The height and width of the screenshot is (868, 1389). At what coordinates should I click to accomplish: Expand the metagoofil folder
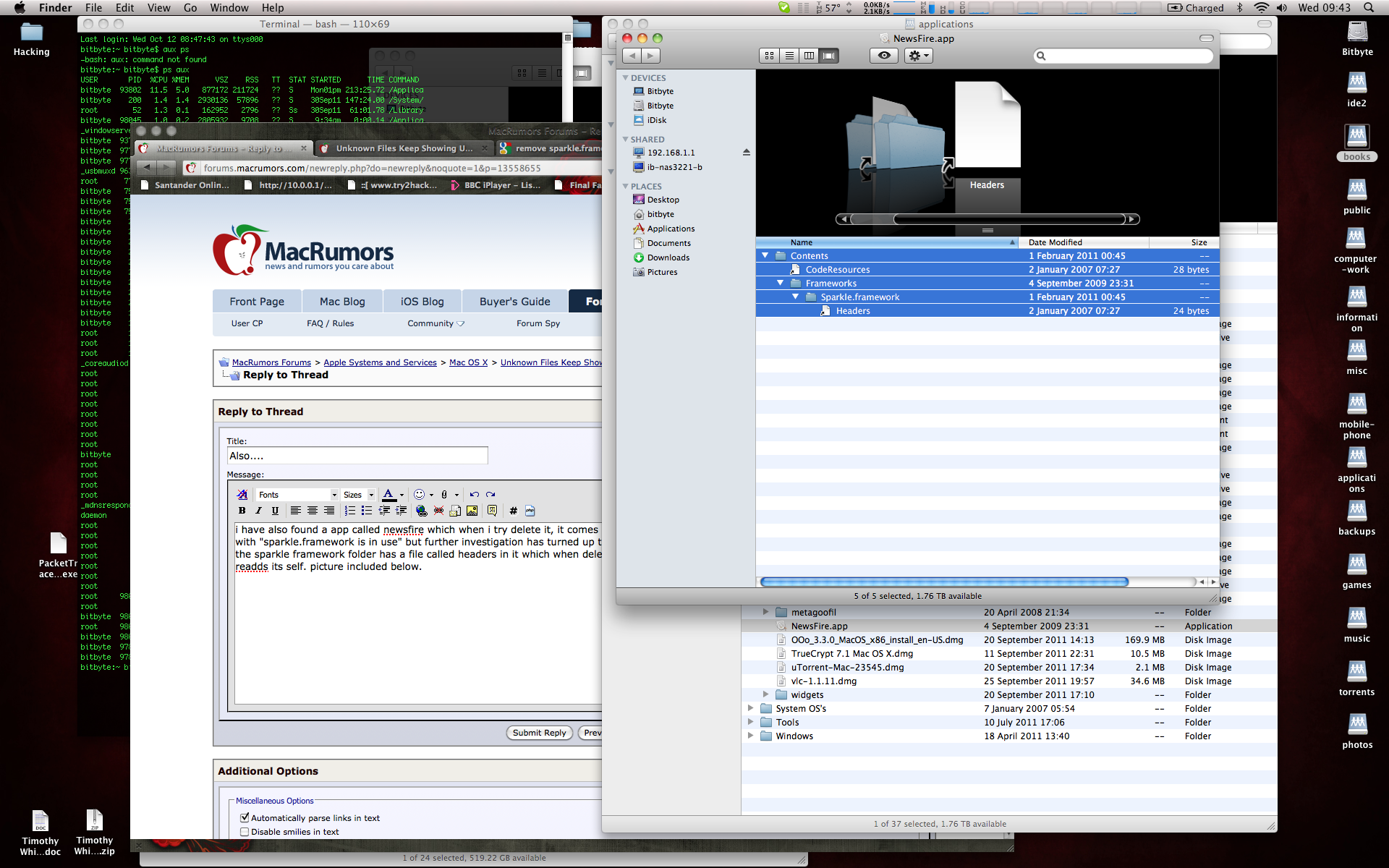[x=765, y=612]
